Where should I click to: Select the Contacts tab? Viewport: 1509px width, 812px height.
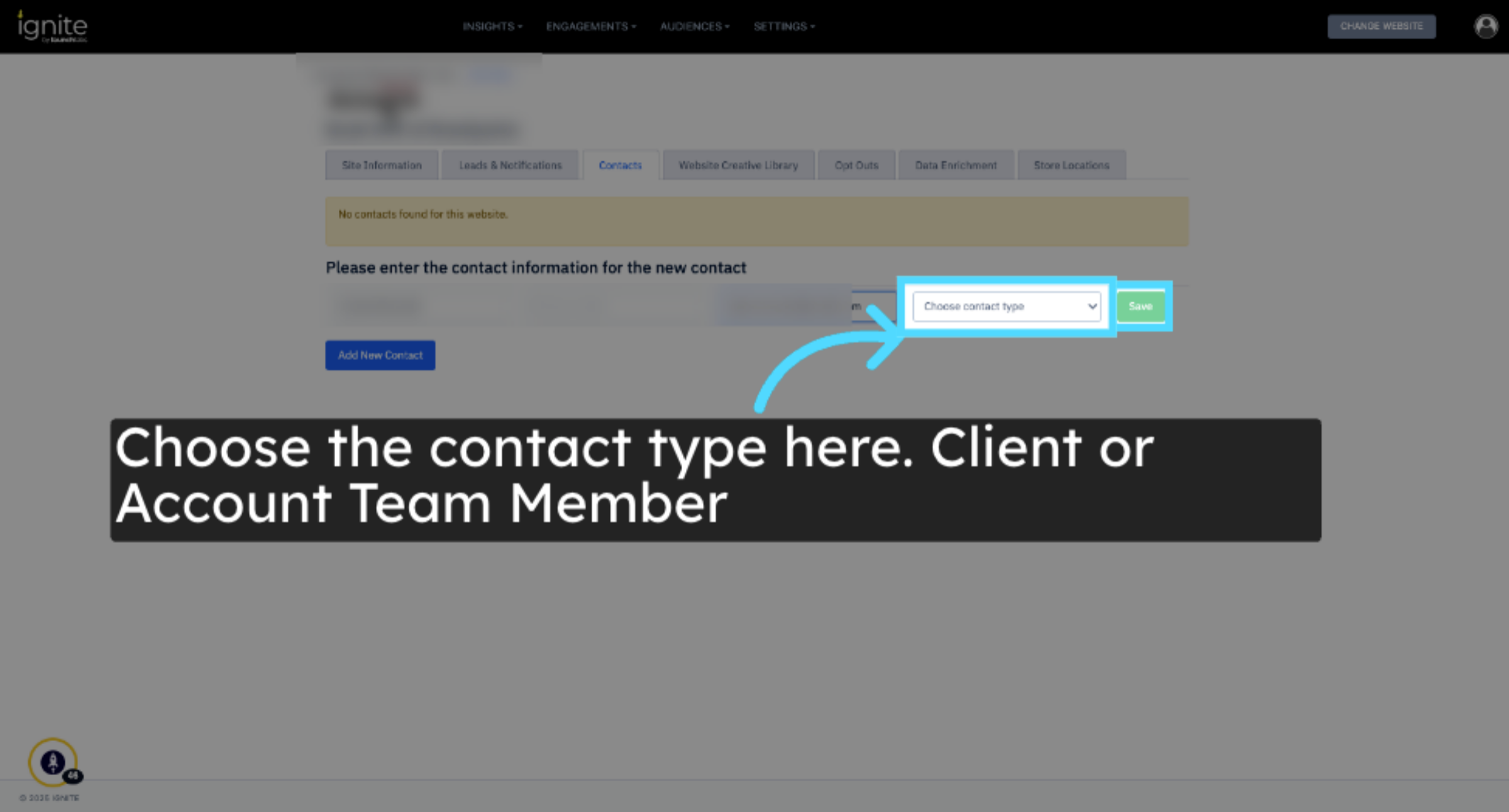[621, 165]
